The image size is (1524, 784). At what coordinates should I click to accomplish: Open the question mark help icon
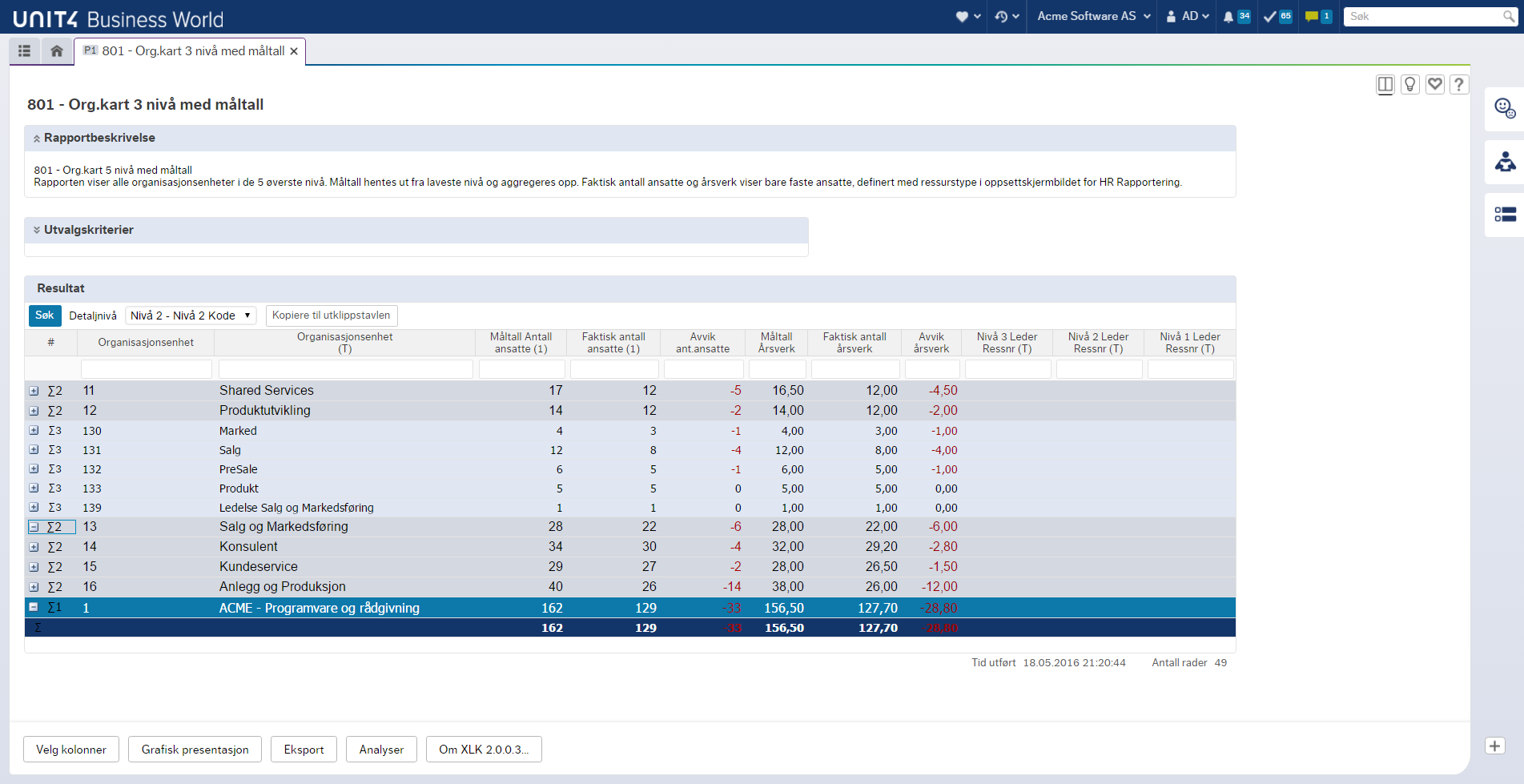[x=1459, y=84]
